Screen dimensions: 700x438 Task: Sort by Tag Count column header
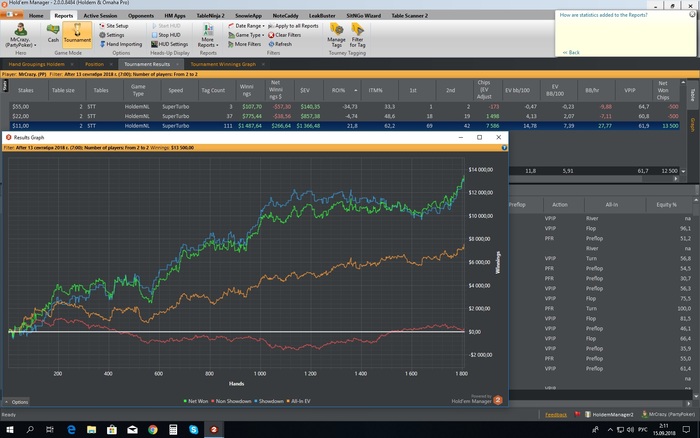(x=213, y=90)
